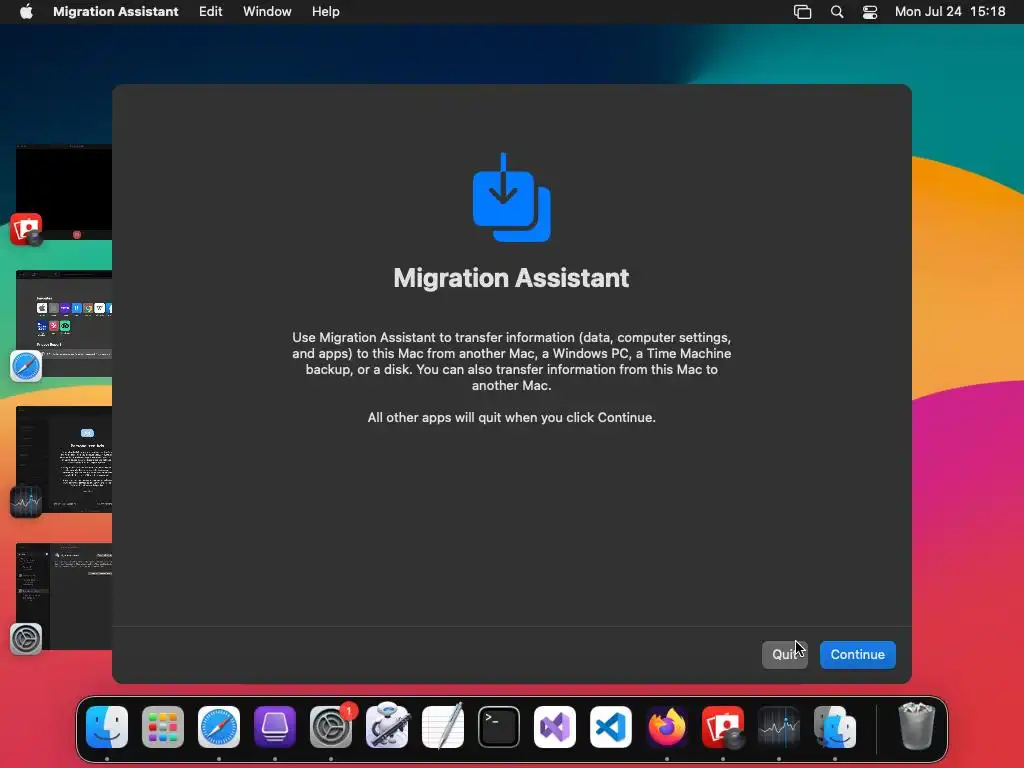The width and height of the screenshot is (1024, 768).
Task: Click the Continue button
Action: coord(857,654)
